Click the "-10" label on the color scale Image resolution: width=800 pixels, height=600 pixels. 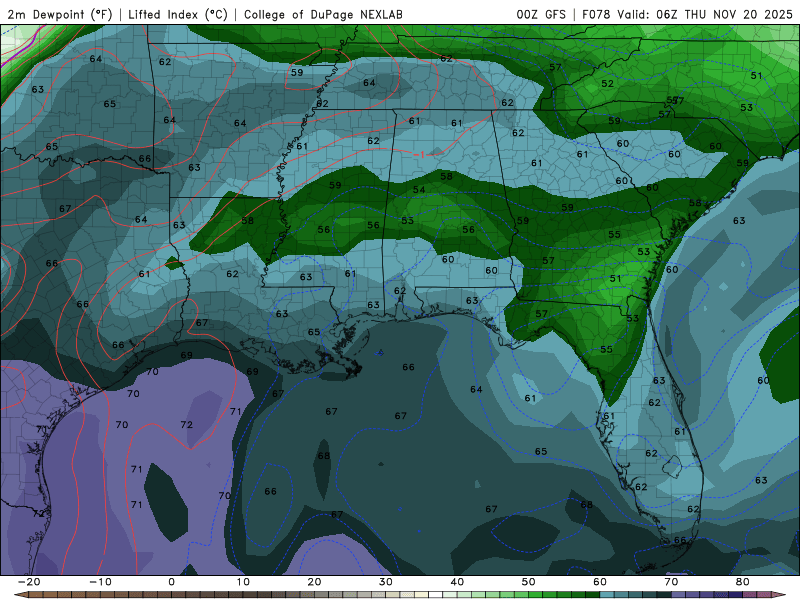tap(100, 582)
